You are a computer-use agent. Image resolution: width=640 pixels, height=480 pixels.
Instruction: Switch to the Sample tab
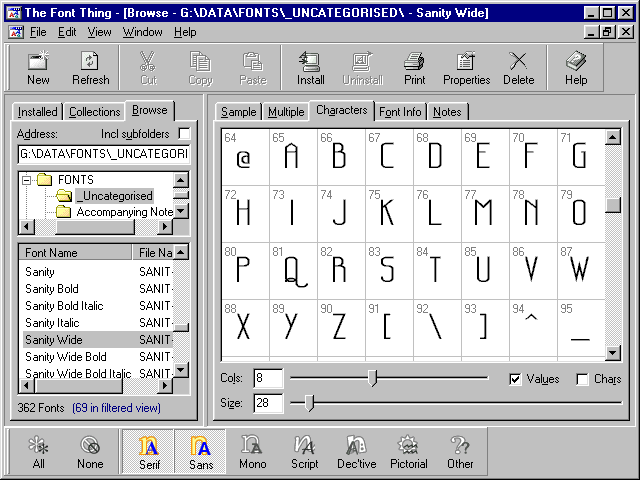coord(238,112)
